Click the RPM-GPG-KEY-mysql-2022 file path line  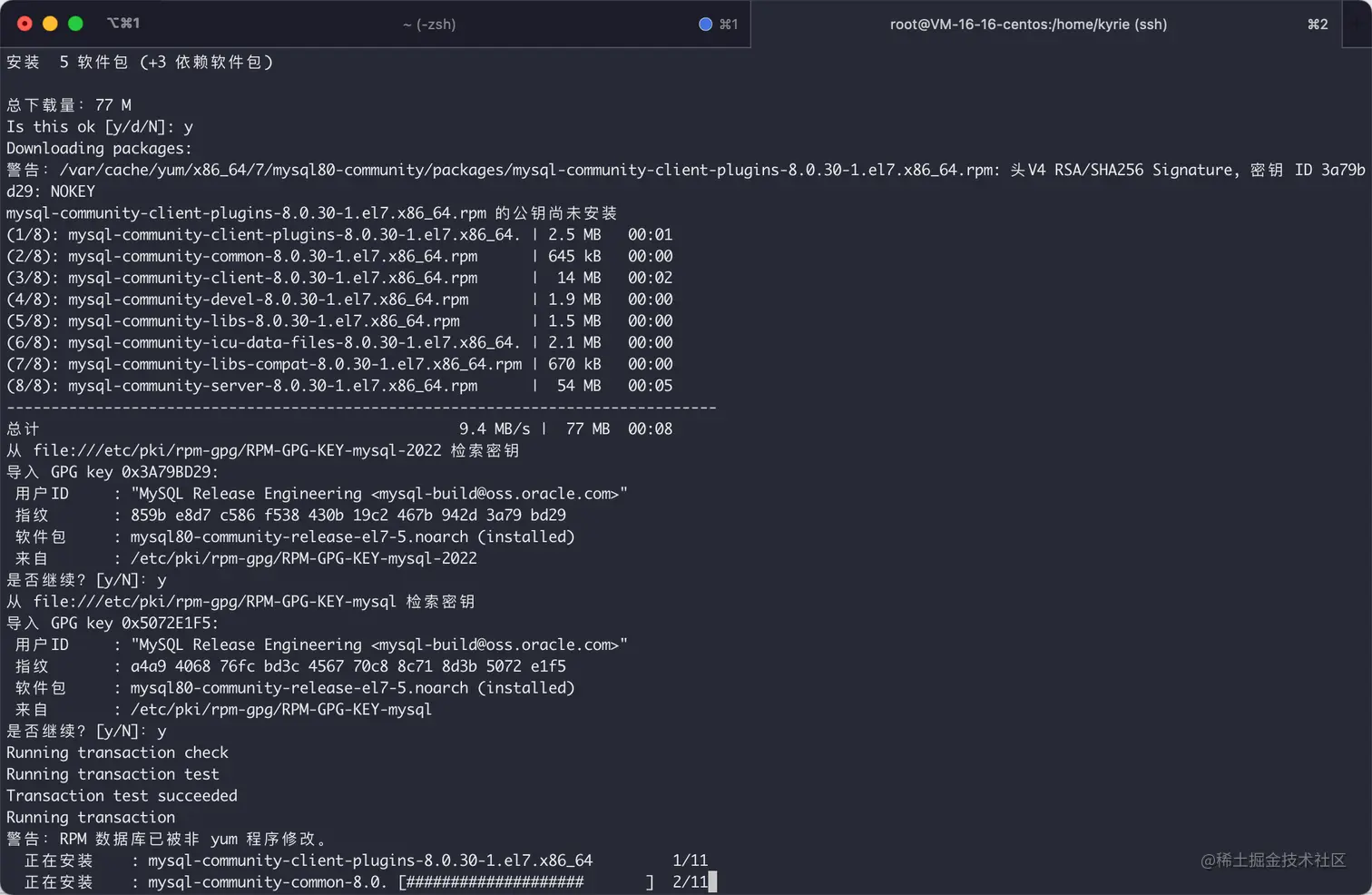coord(263,450)
